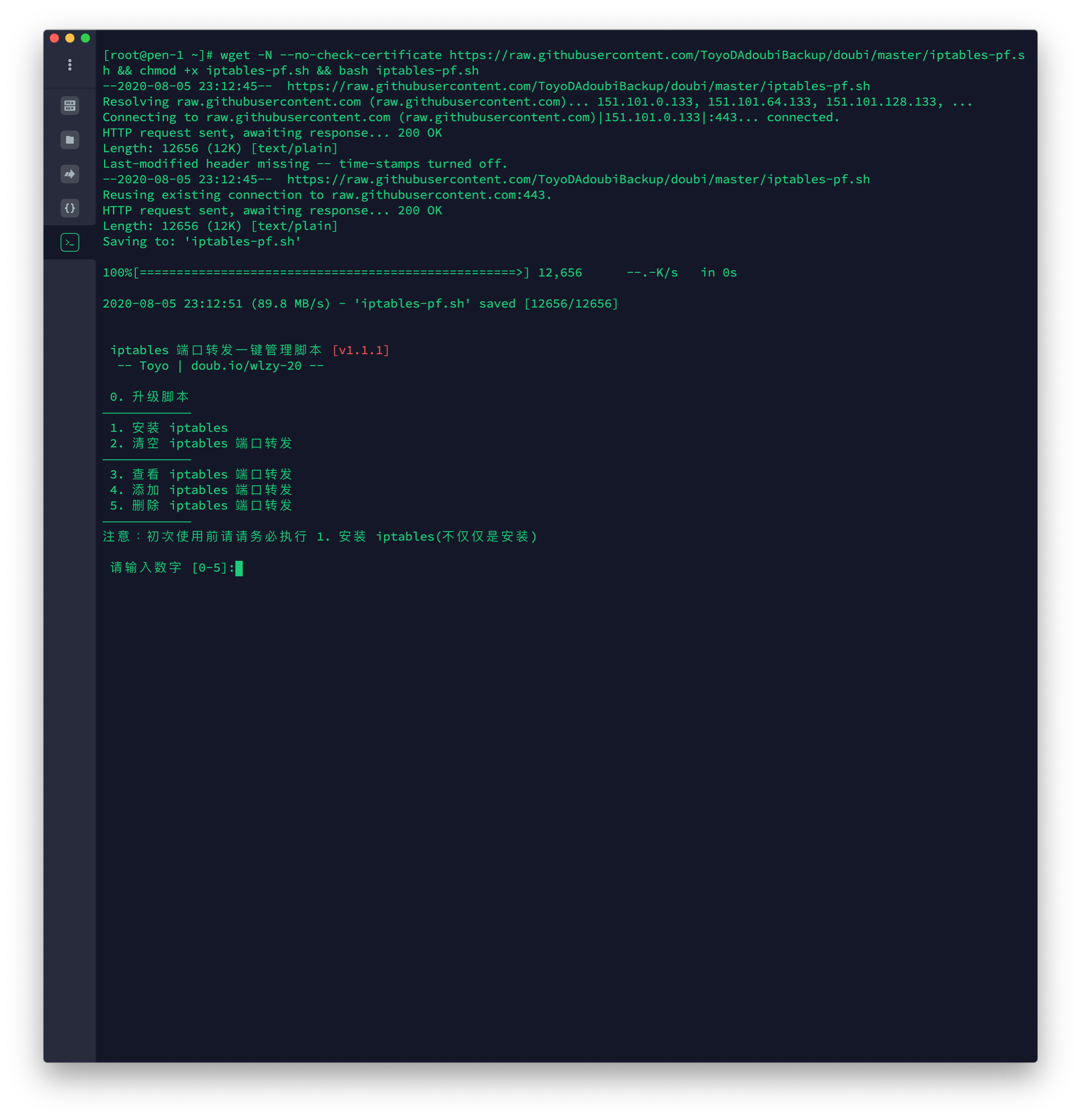Viewport: 1081px width, 1120px height.
Task: Open the three-dot menu in sidebar
Action: [70, 64]
